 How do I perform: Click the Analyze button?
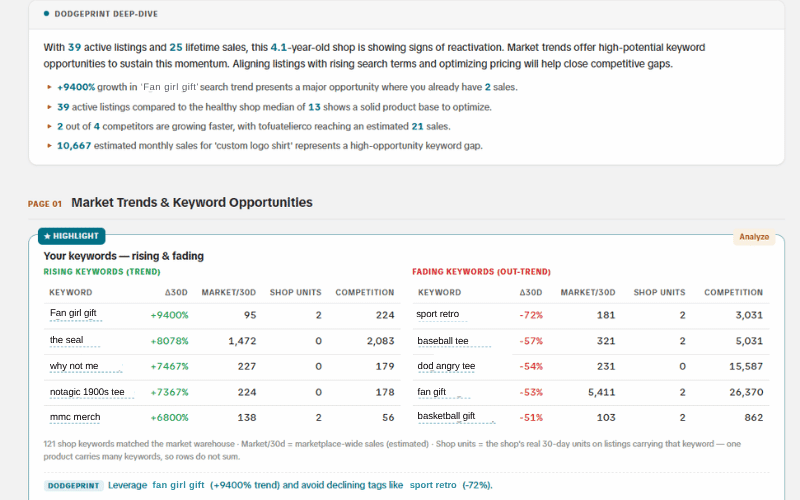(x=754, y=237)
